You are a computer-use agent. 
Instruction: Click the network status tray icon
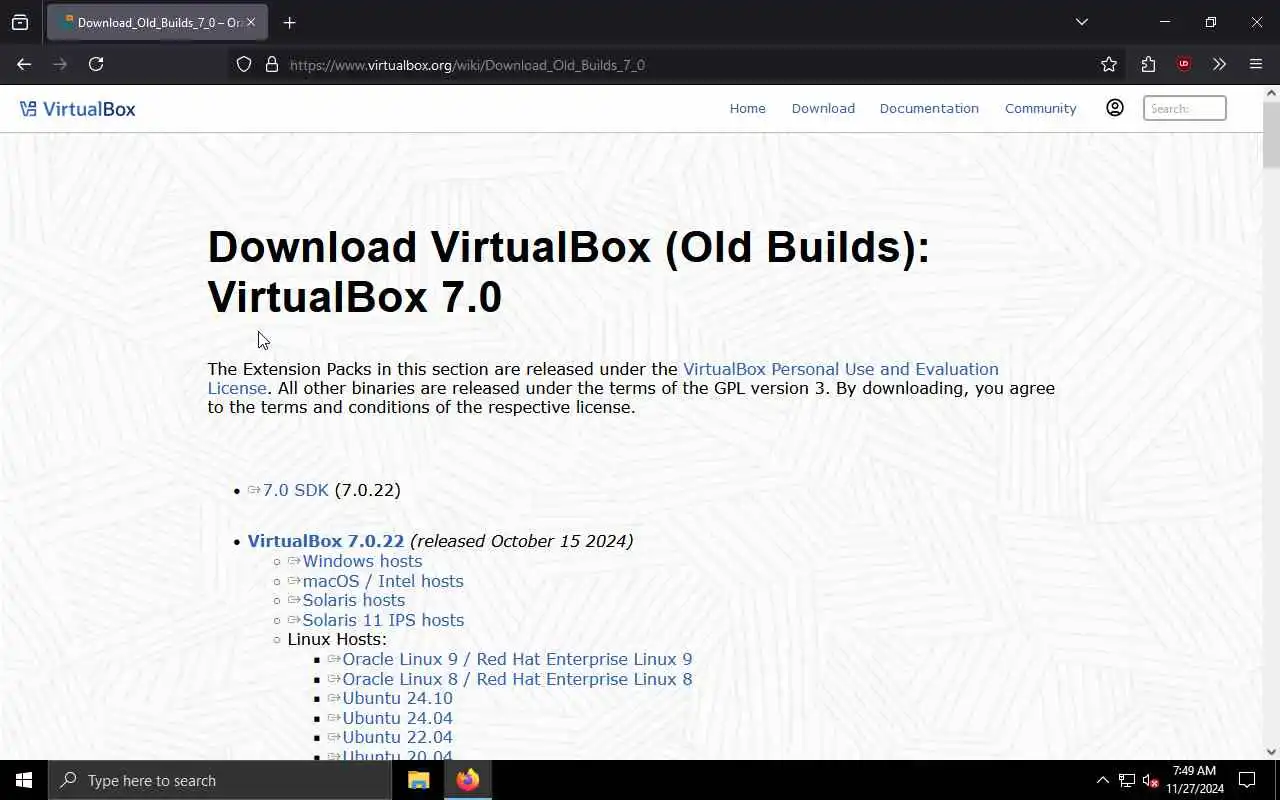[x=1126, y=780]
